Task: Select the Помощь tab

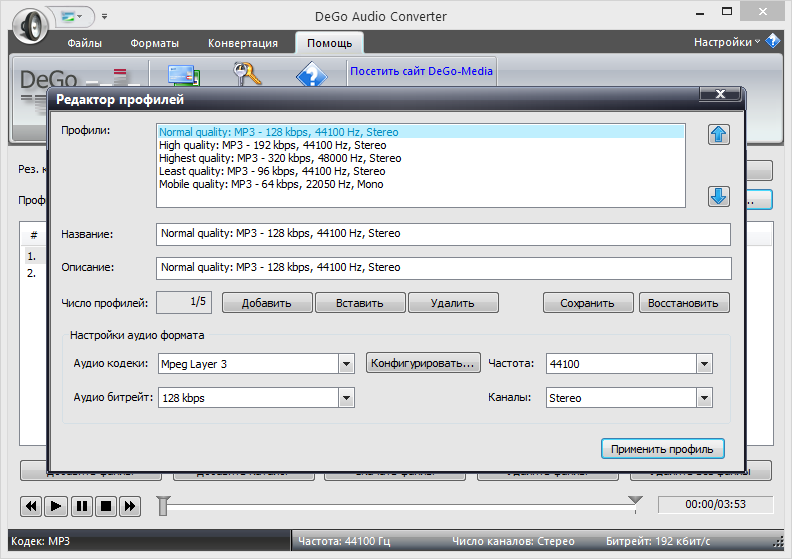Action: (329, 43)
